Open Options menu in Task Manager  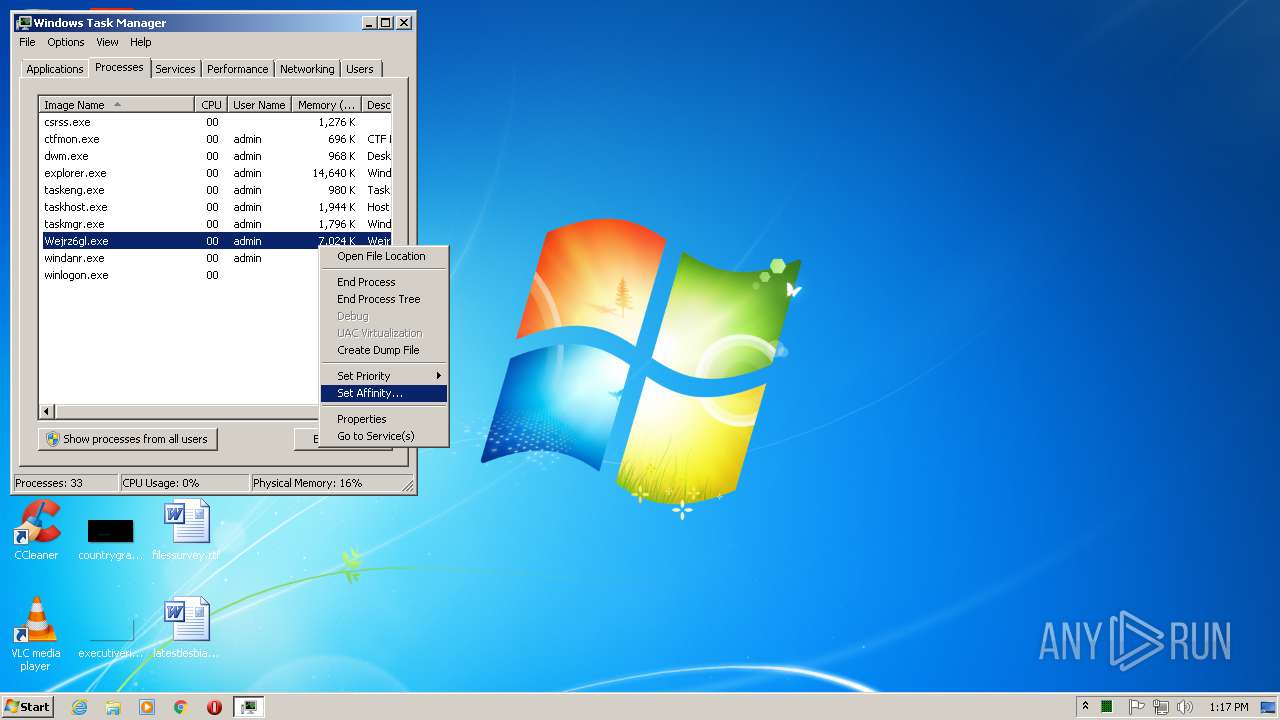[x=66, y=42]
